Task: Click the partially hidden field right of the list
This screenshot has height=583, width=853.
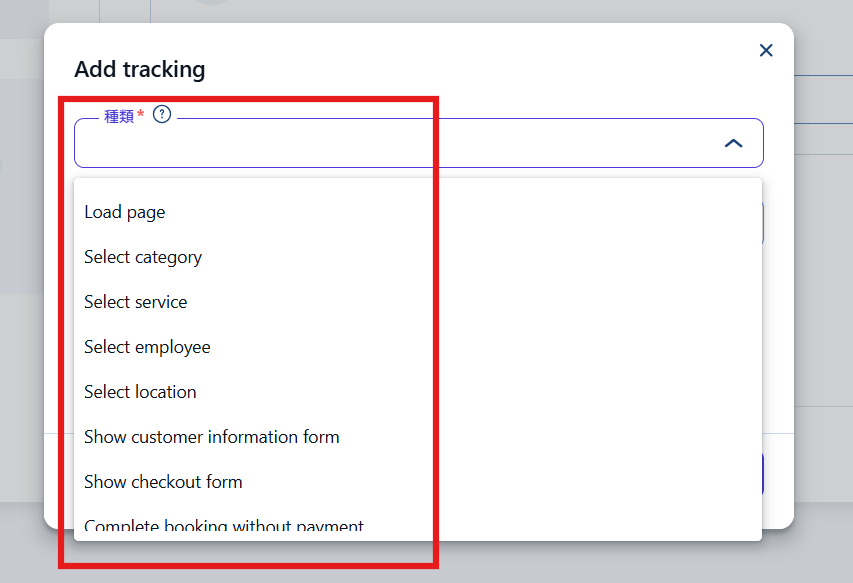Action: (764, 223)
